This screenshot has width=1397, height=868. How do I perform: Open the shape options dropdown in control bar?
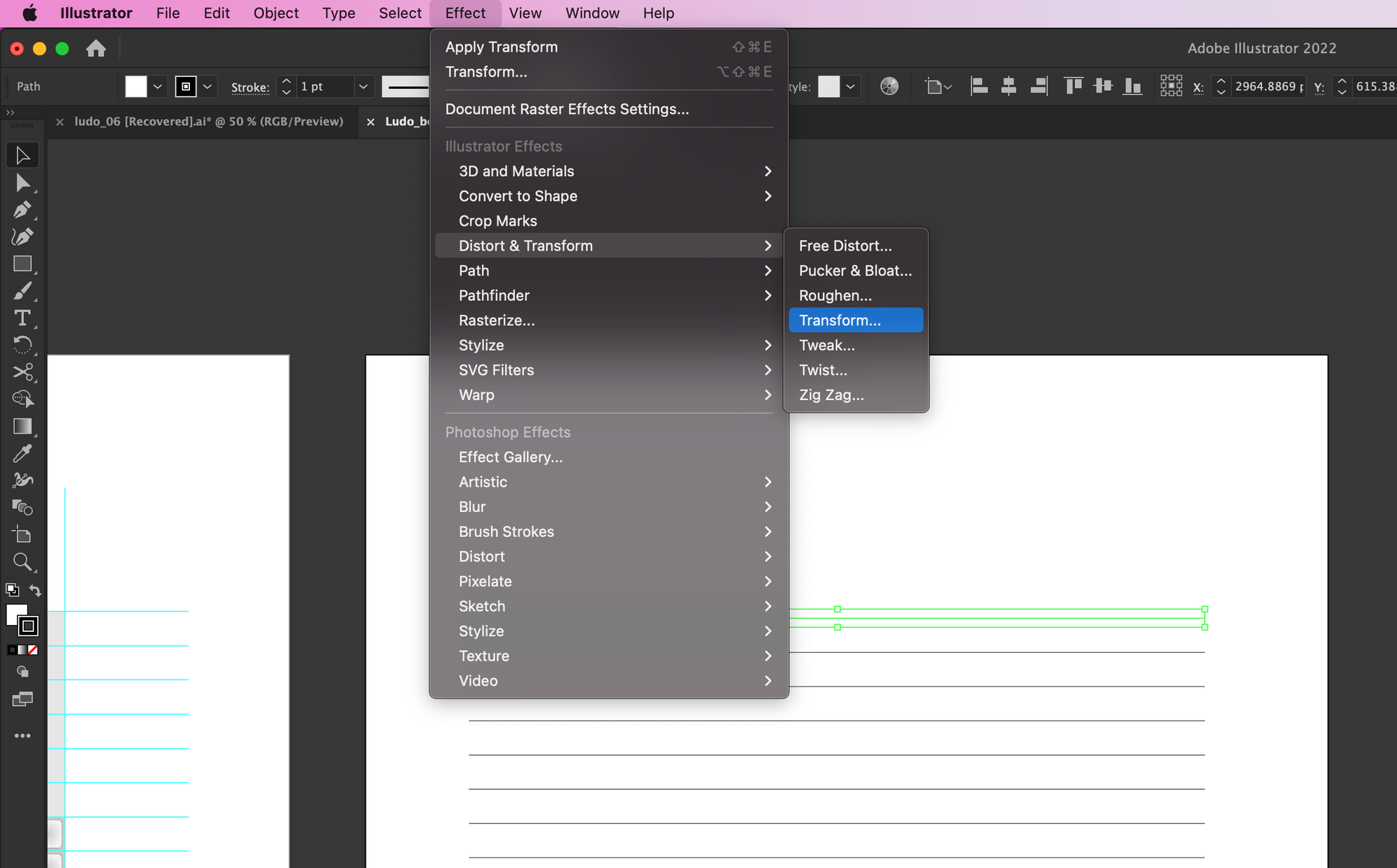(x=938, y=87)
